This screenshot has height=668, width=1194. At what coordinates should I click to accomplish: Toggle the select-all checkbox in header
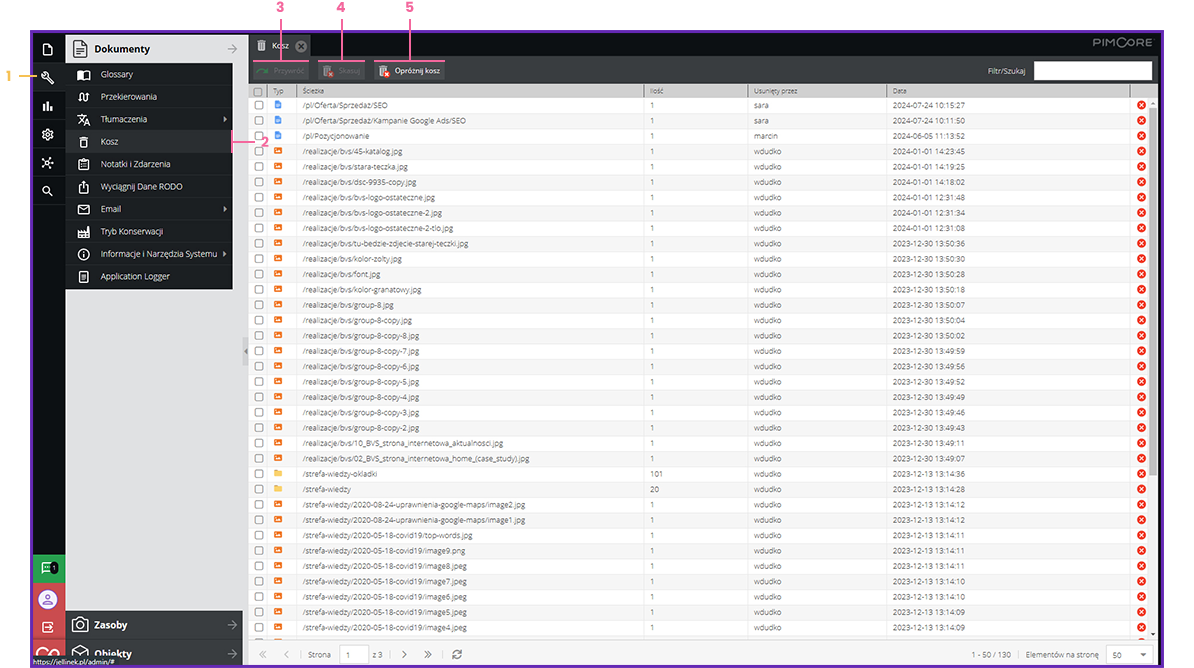(x=259, y=91)
